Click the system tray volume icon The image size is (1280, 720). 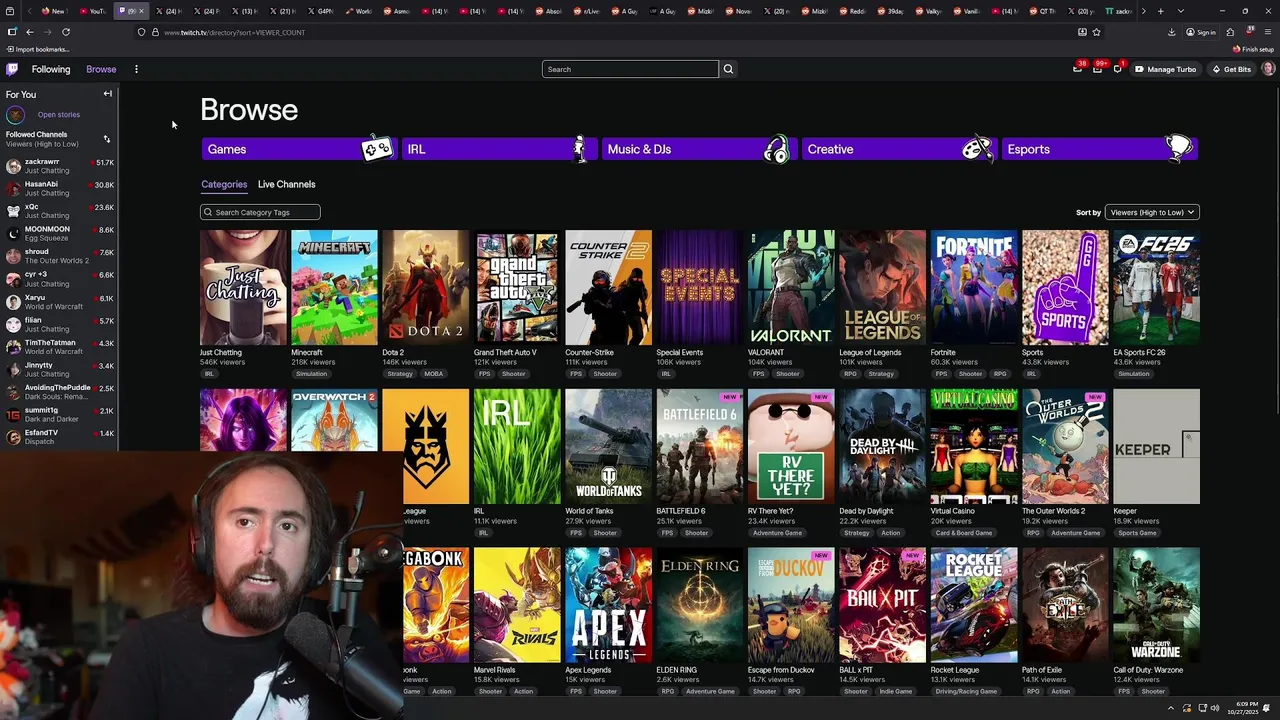1215,708
